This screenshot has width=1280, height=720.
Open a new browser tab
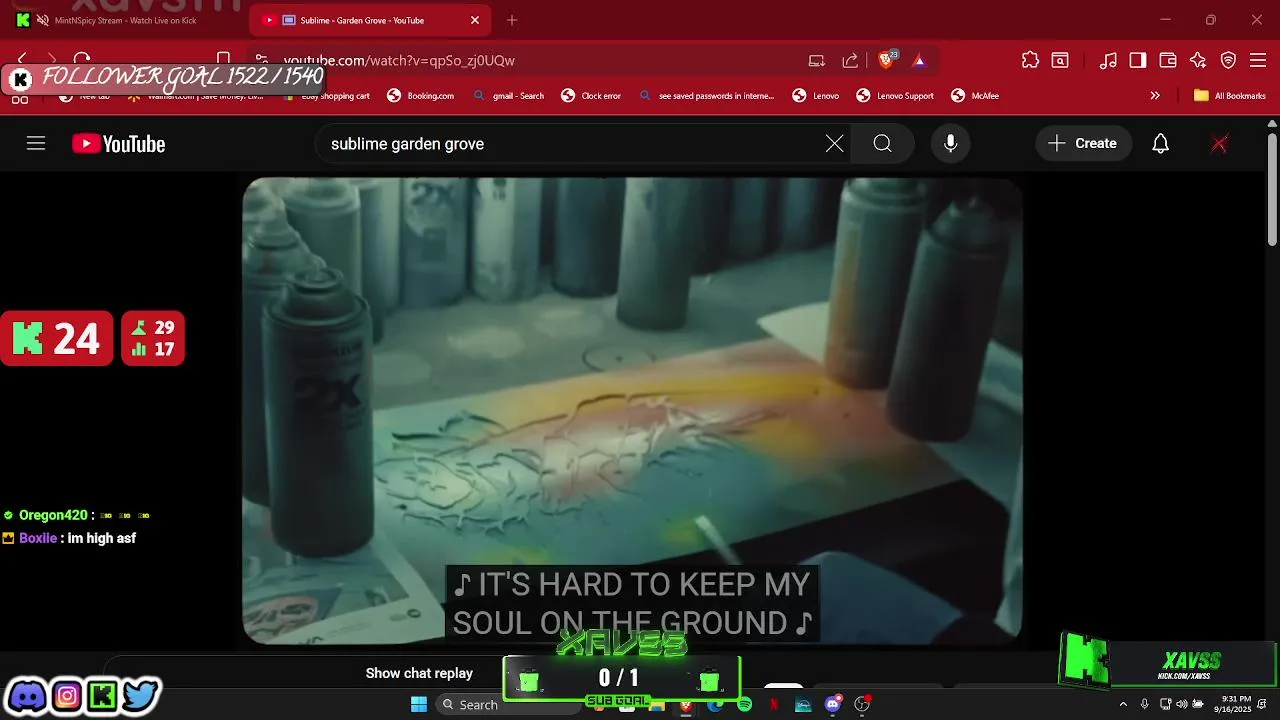[x=512, y=20]
